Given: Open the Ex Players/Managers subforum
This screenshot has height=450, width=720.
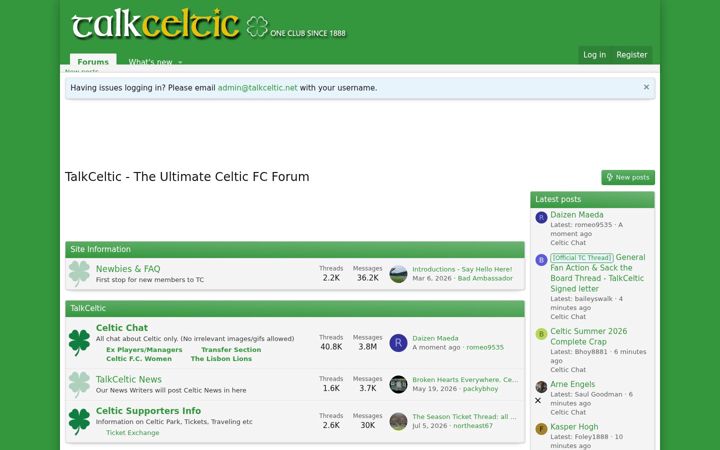Looking at the screenshot, I should pyautogui.click(x=144, y=349).
